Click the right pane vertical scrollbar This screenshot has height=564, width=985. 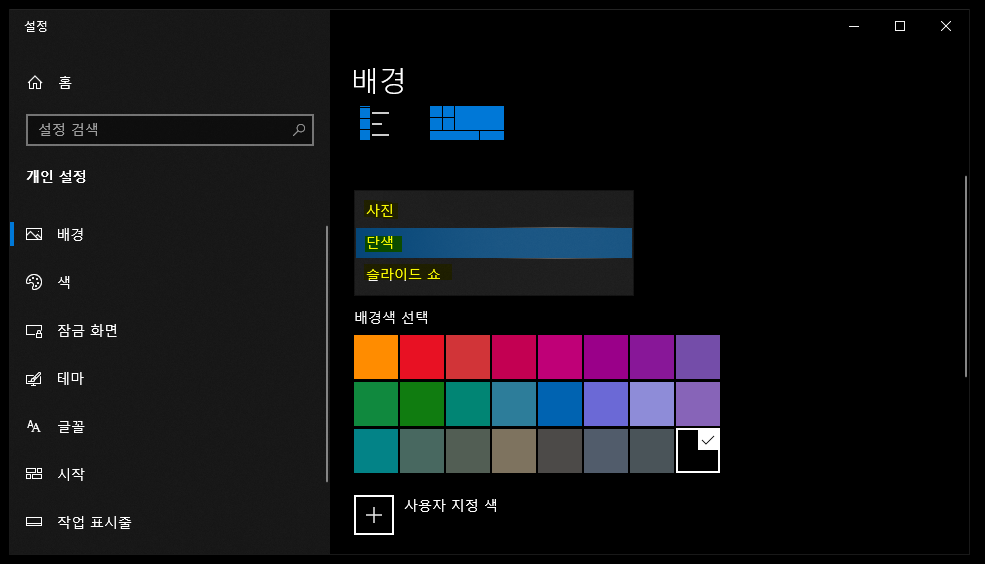966,277
